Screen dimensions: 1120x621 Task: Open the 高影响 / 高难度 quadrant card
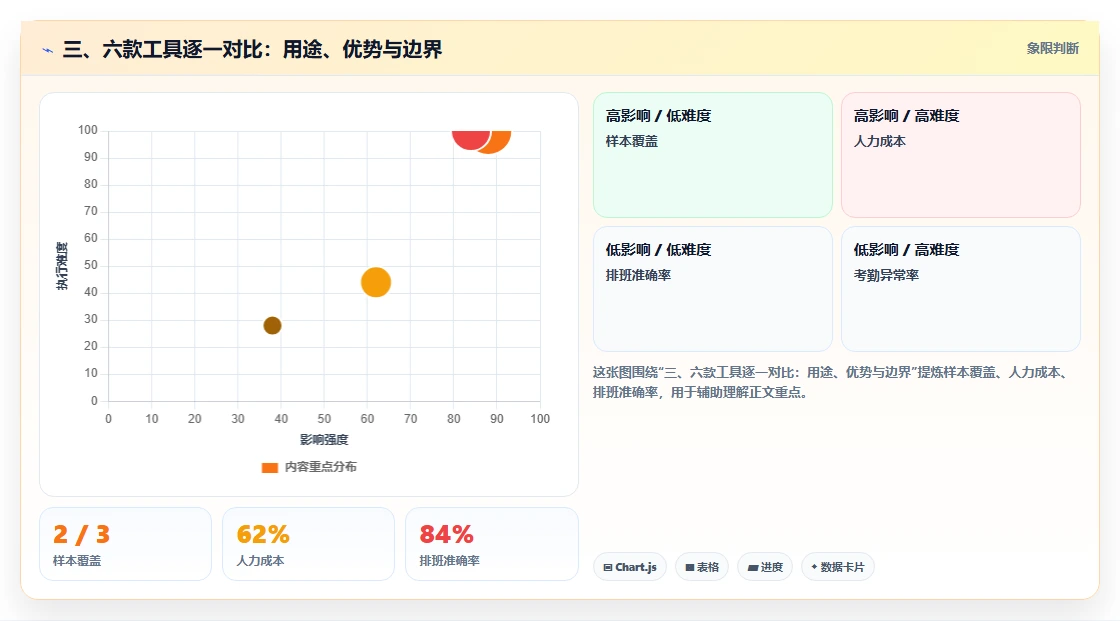click(x=961, y=155)
